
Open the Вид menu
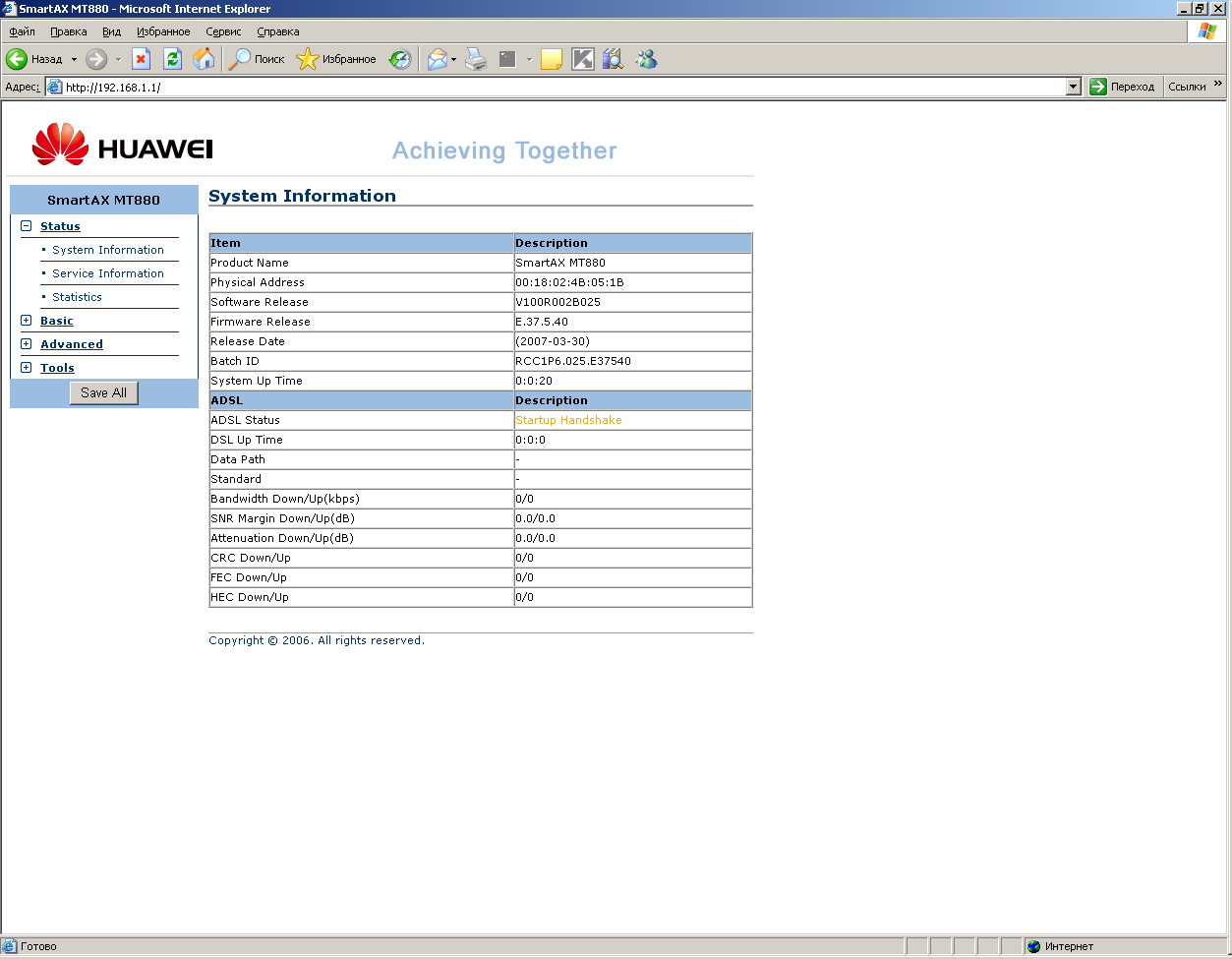tap(112, 31)
